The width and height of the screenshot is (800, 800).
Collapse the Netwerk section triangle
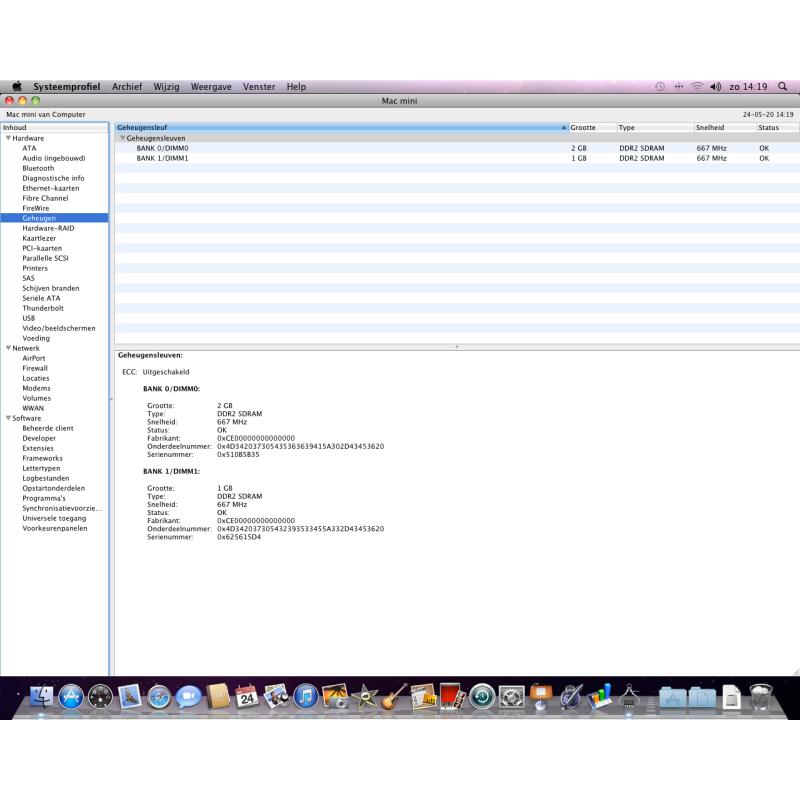tap(8, 348)
